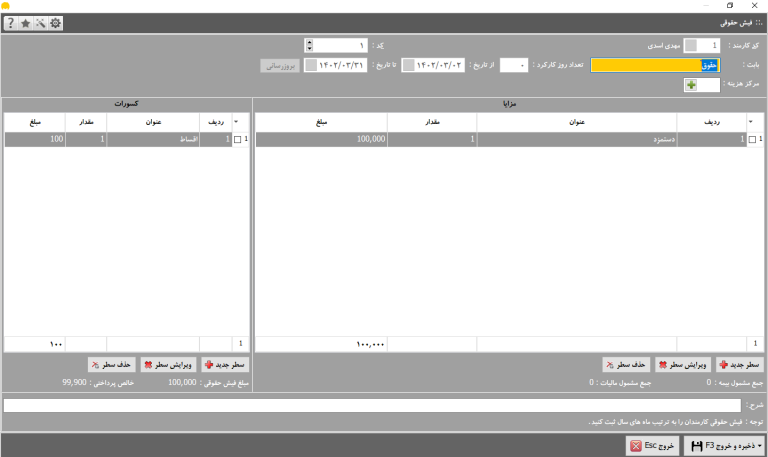Open the calendar picker for the from-date
Image resolution: width=768 pixels, height=457 pixels.
coord(408,65)
